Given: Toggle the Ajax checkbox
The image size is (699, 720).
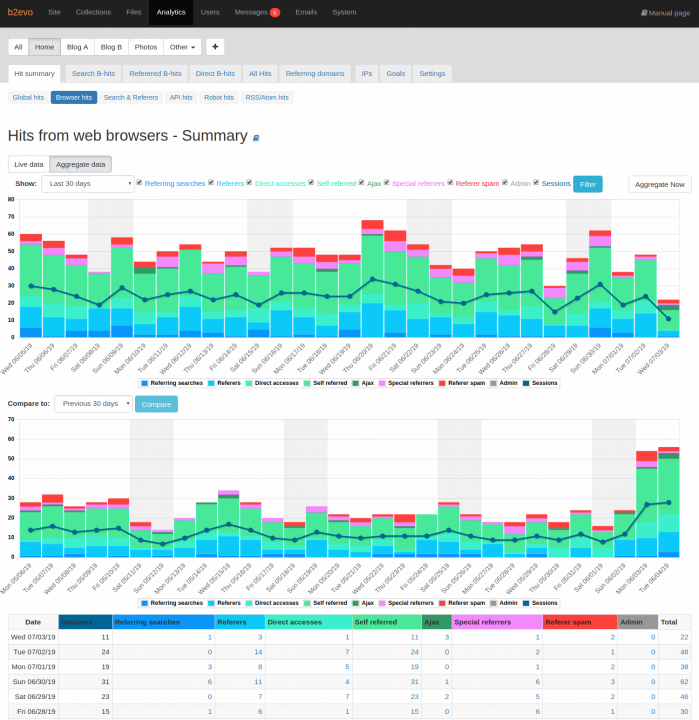Looking at the screenshot, I should pos(361,182).
